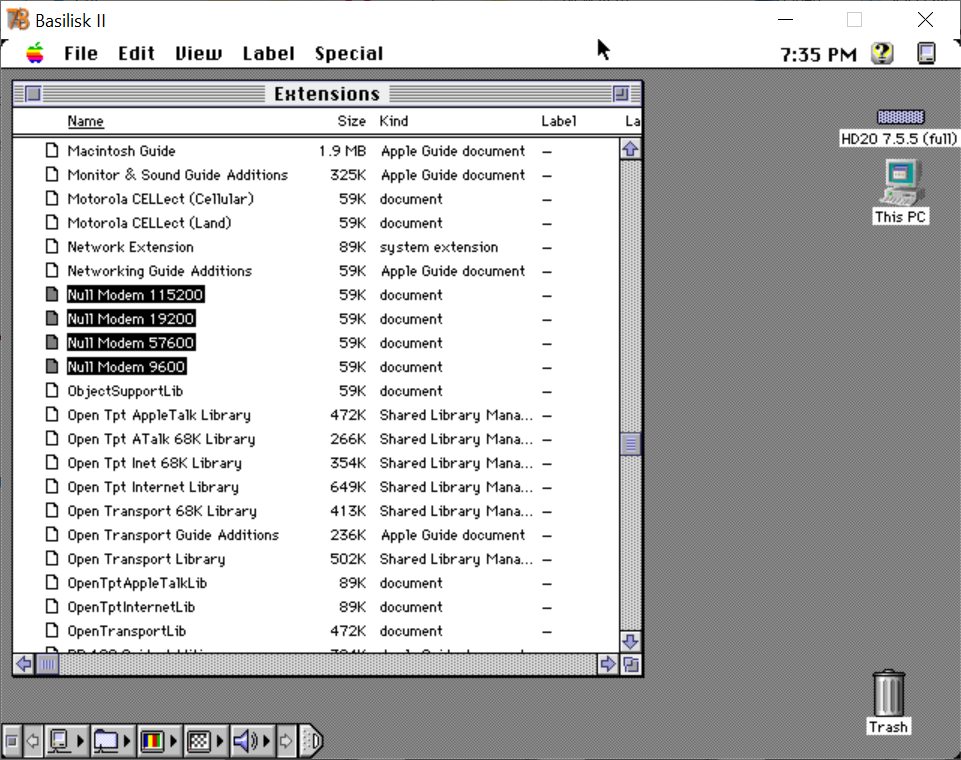961x760 pixels.
Task: Select OpenTptAppleTalkLib file name
Action: 137,583
